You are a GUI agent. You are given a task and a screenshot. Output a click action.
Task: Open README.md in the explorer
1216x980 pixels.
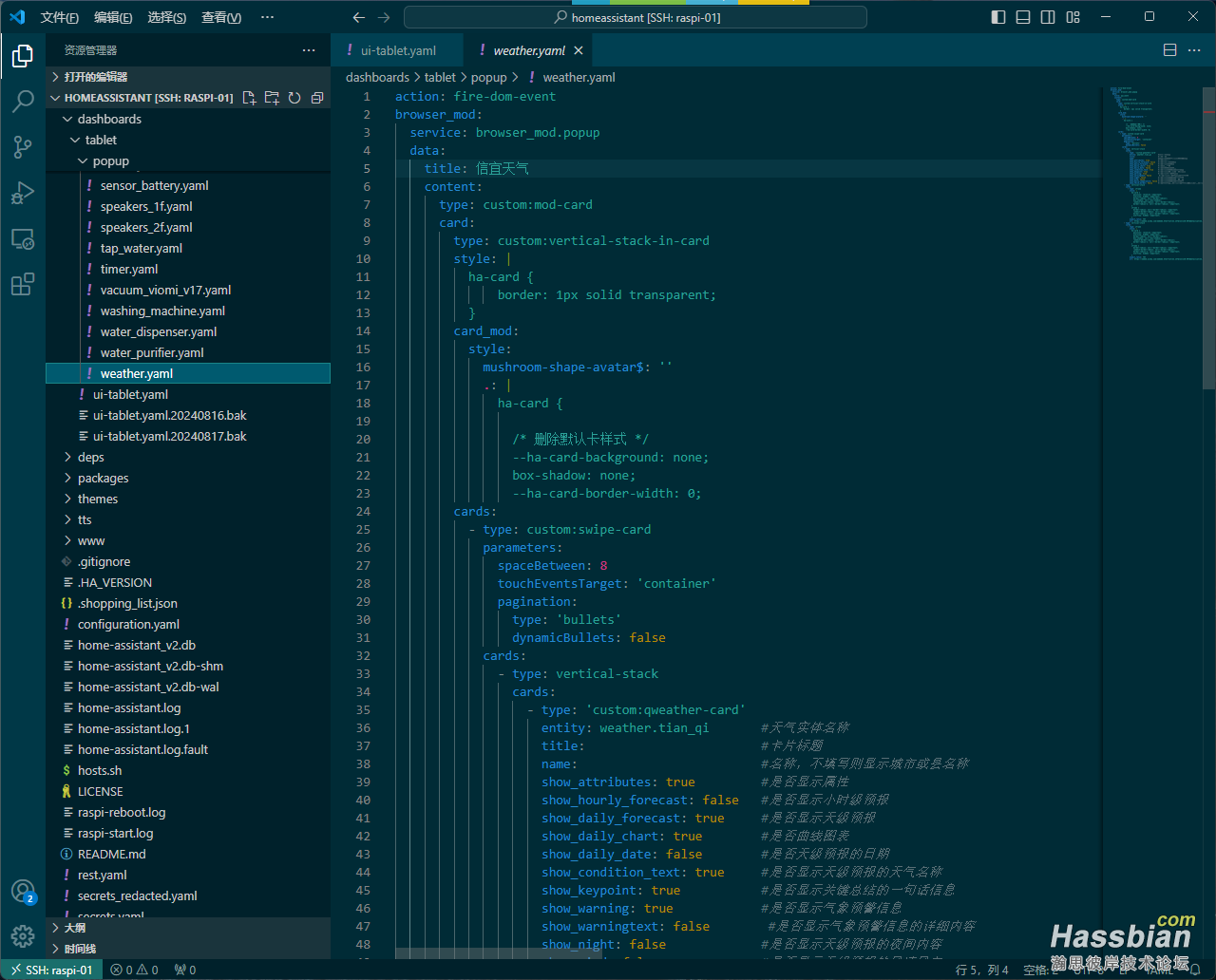(x=188, y=854)
